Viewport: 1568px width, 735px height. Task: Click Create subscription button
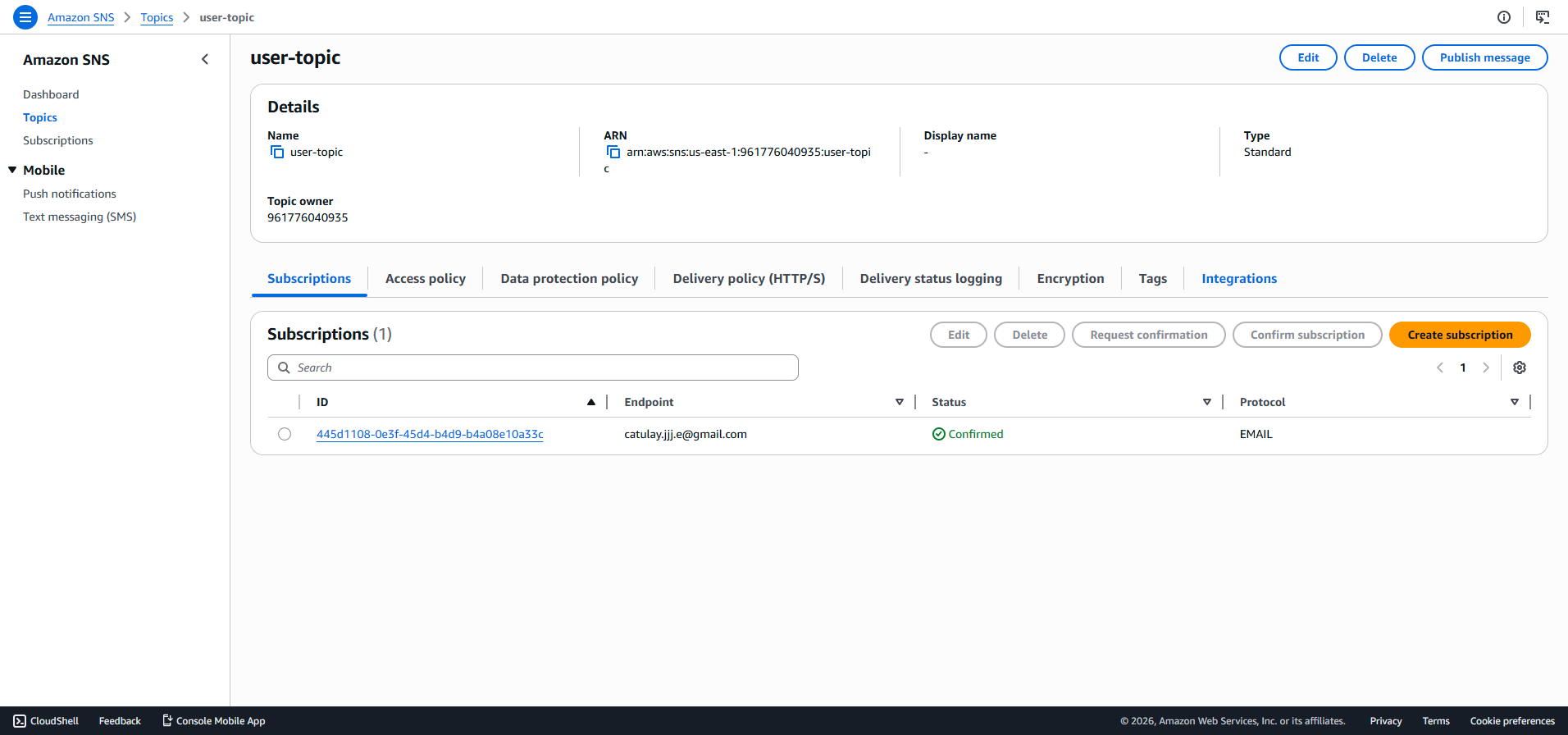[x=1460, y=335]
